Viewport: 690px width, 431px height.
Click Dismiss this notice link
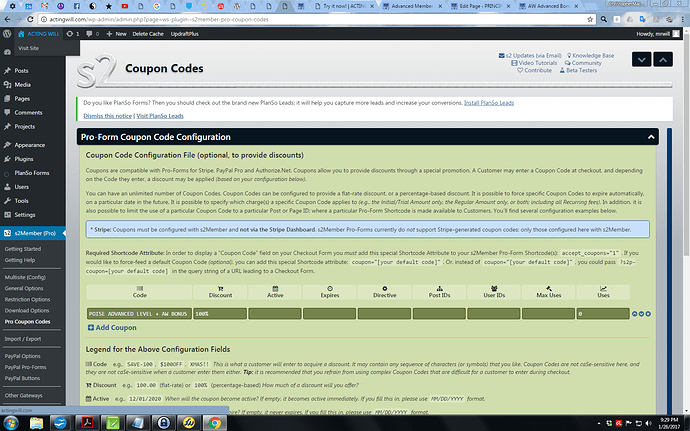pyautogui.click(x=108, y=116)
